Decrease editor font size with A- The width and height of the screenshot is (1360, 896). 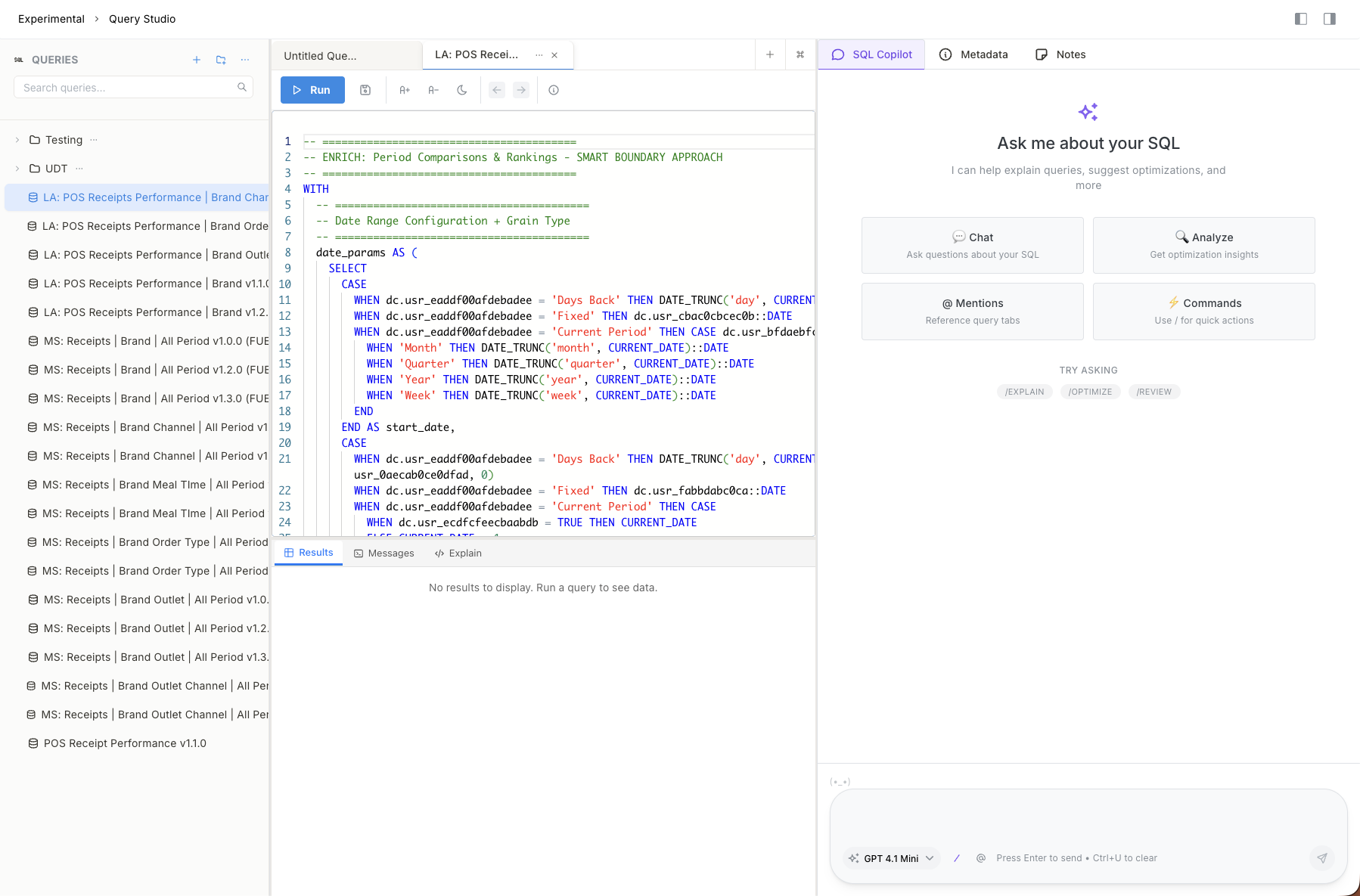pos(433,90)
